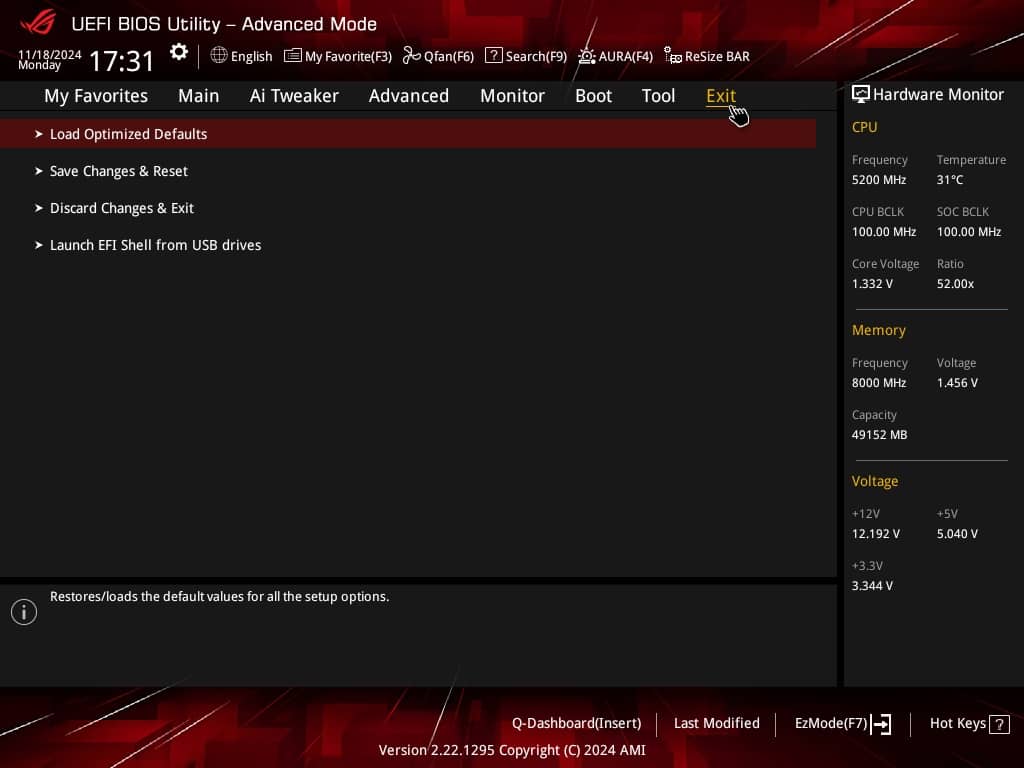
Task: Launch EFI Shell from USB drives
Action: click(155, 246)
